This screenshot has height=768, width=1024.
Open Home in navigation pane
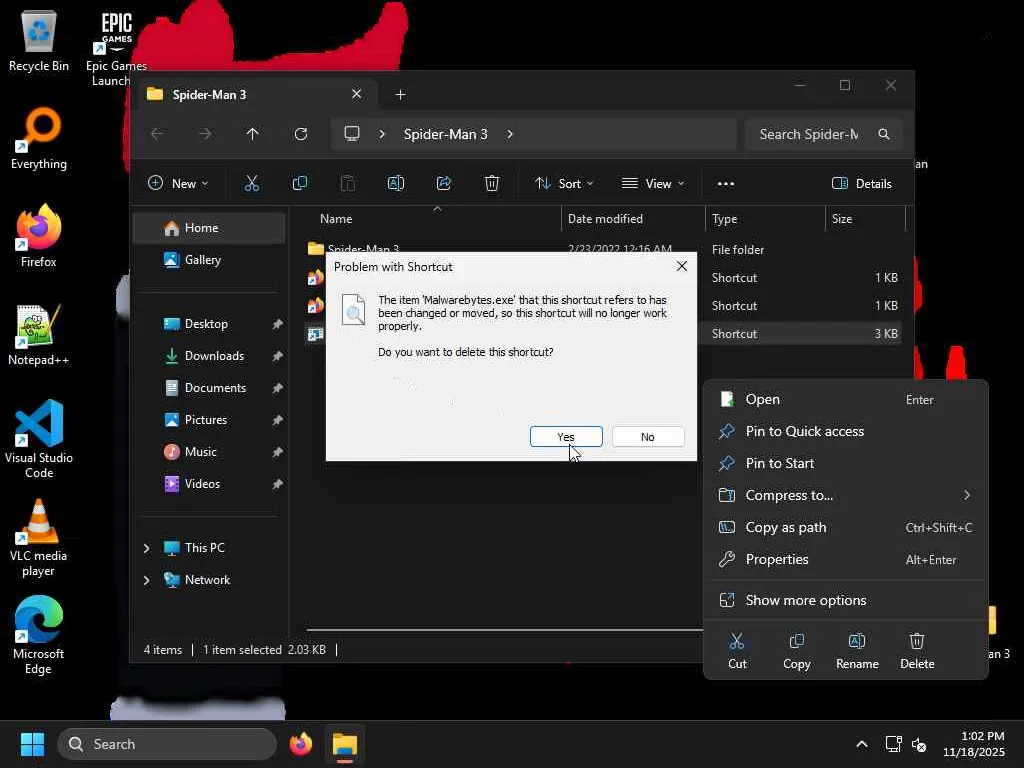click(x=209, y=228)
